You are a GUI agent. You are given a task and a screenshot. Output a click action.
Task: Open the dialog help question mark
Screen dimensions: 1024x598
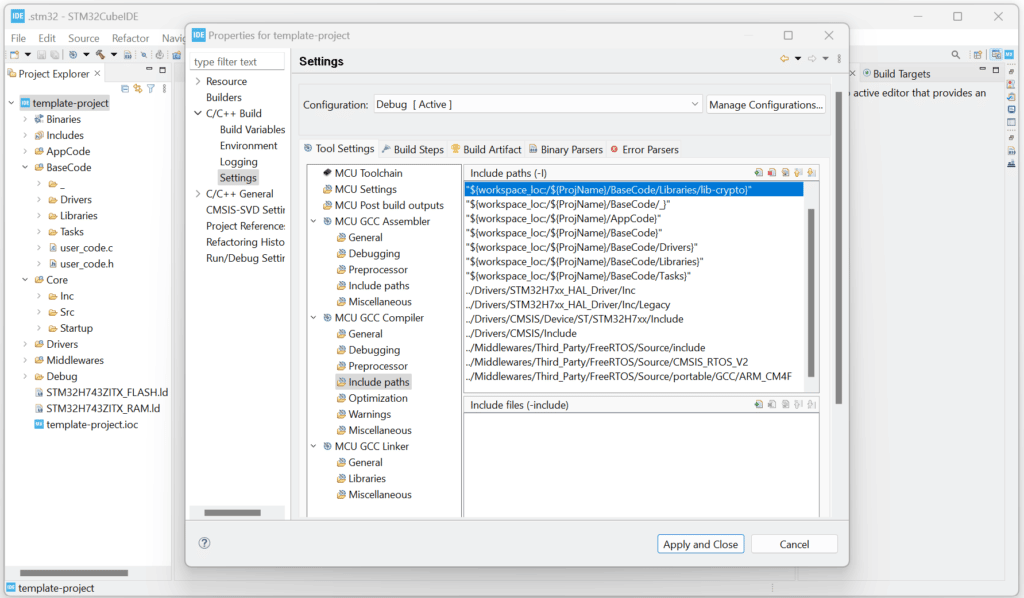pyautogui.click(x=204, y=543)
